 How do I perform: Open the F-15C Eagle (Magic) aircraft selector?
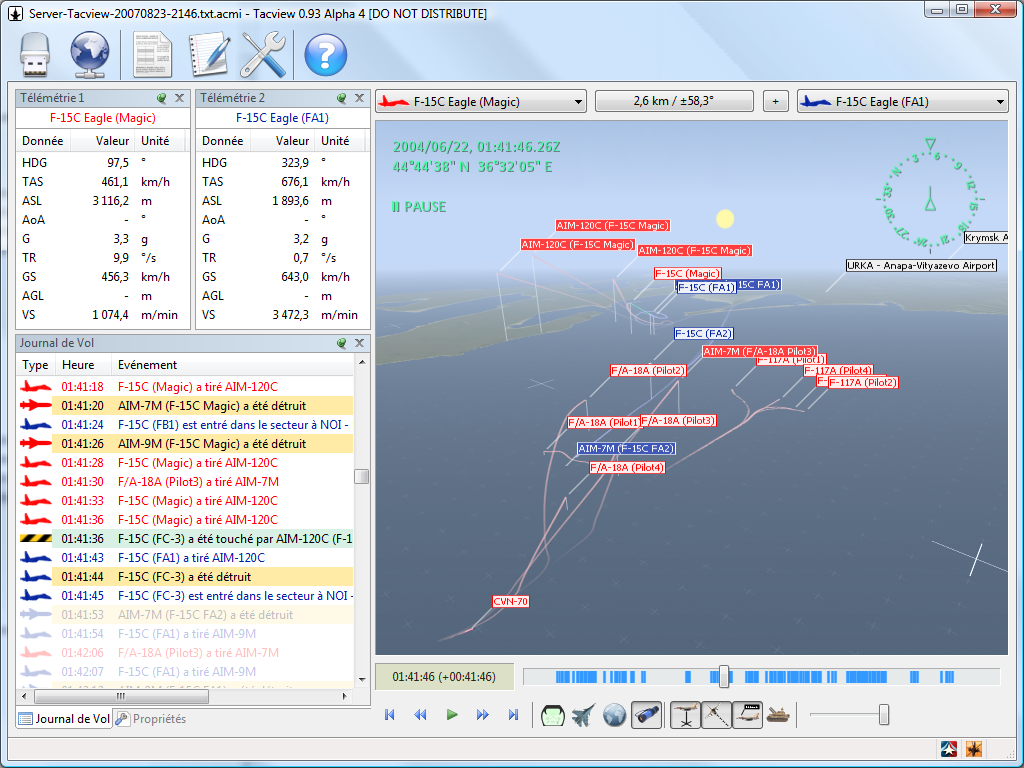tap(480, 101)
